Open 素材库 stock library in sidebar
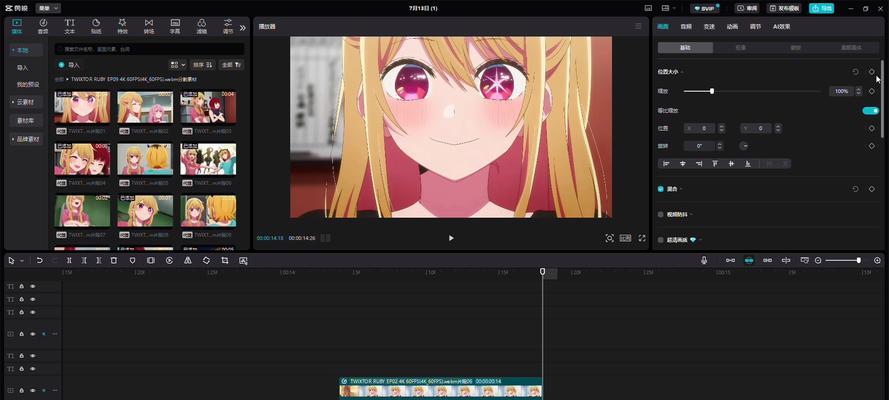The height and width of the screenshot is (400, 889). pos(26,121)
